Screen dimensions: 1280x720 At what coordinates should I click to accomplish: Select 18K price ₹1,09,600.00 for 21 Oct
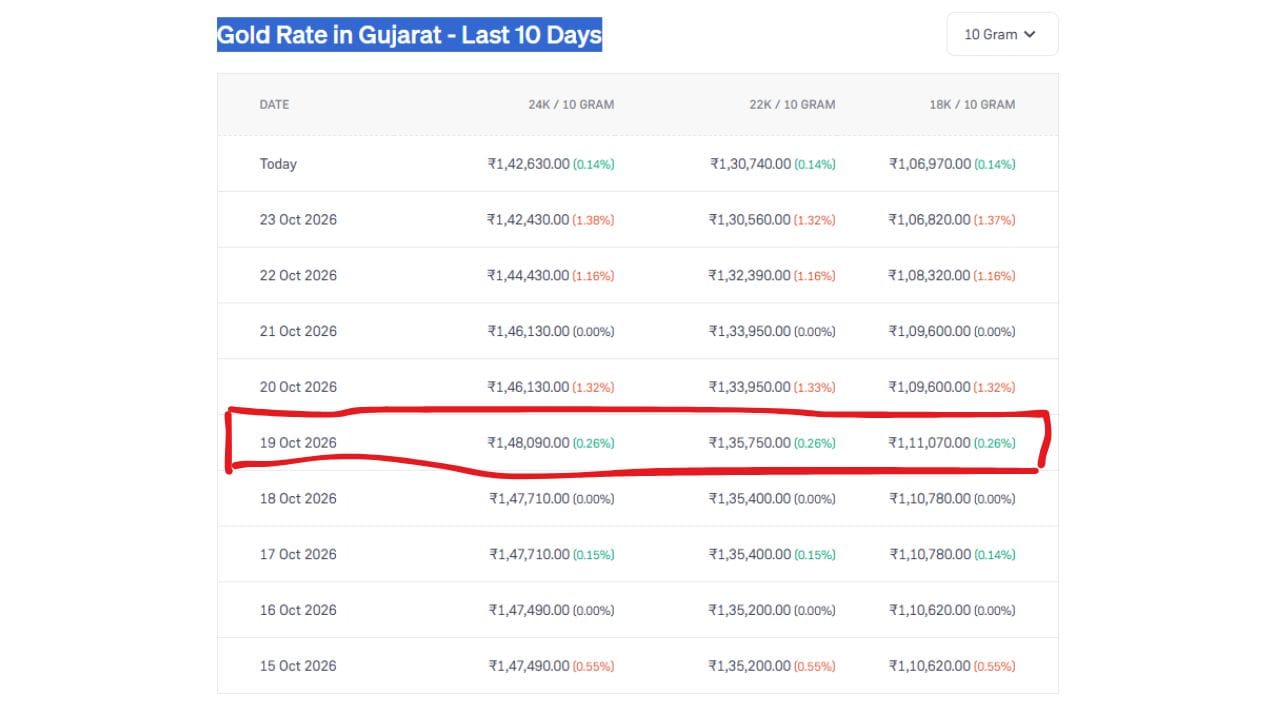[930, 332]
